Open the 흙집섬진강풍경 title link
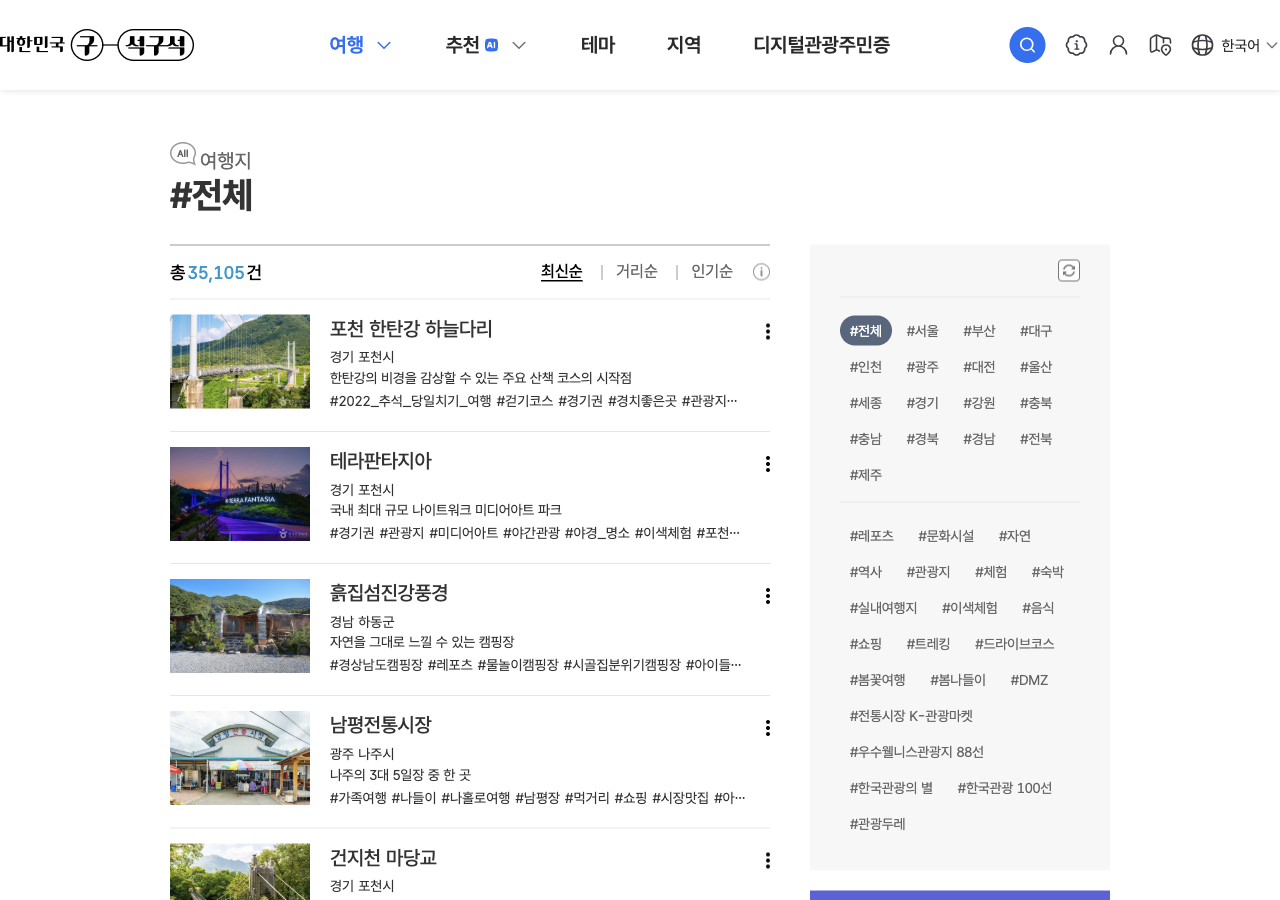The height and width of the screenshot is (900, 1280). click(x=389, y=593)
